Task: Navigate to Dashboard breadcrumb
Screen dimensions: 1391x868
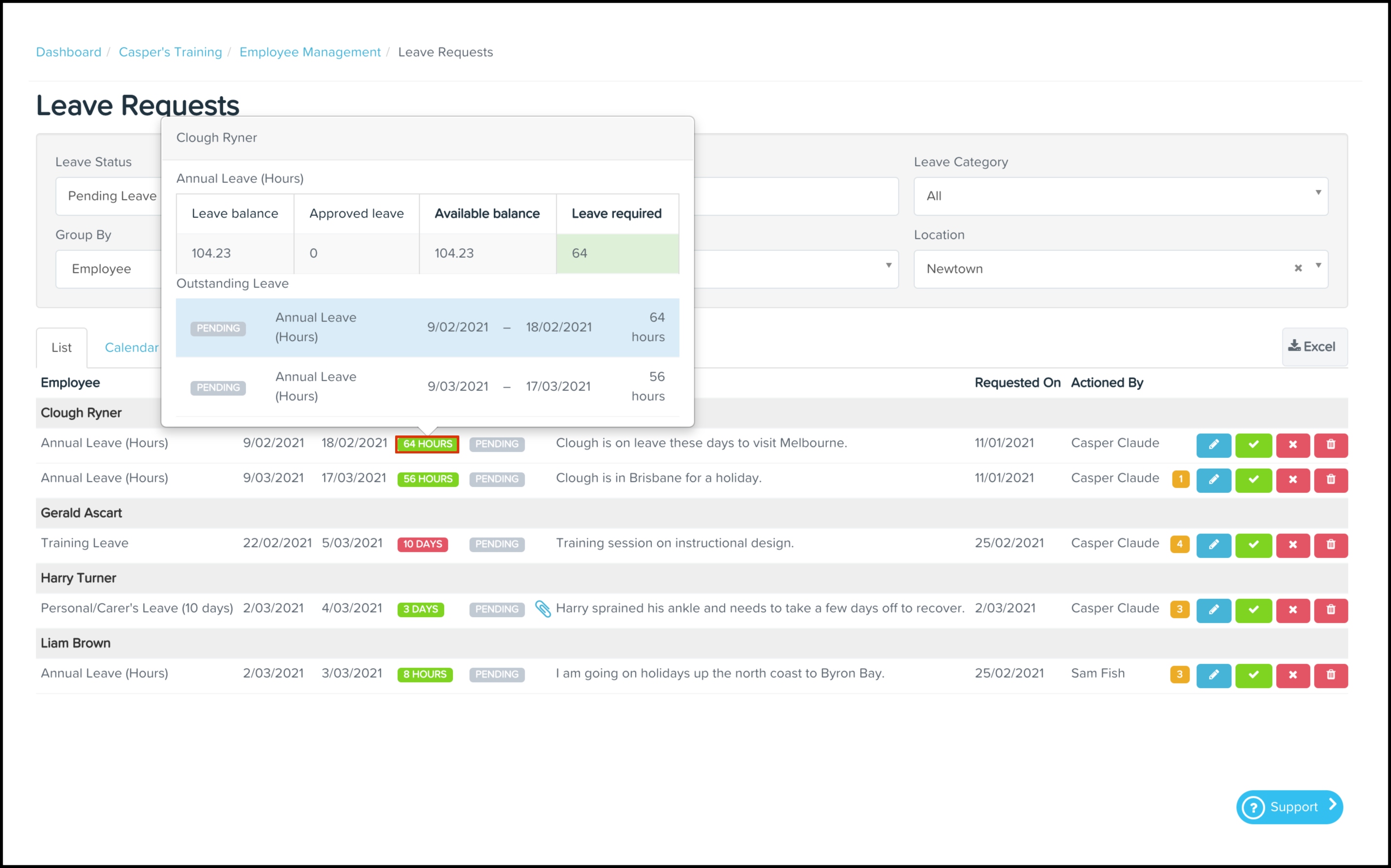Action: click(69, 52)
